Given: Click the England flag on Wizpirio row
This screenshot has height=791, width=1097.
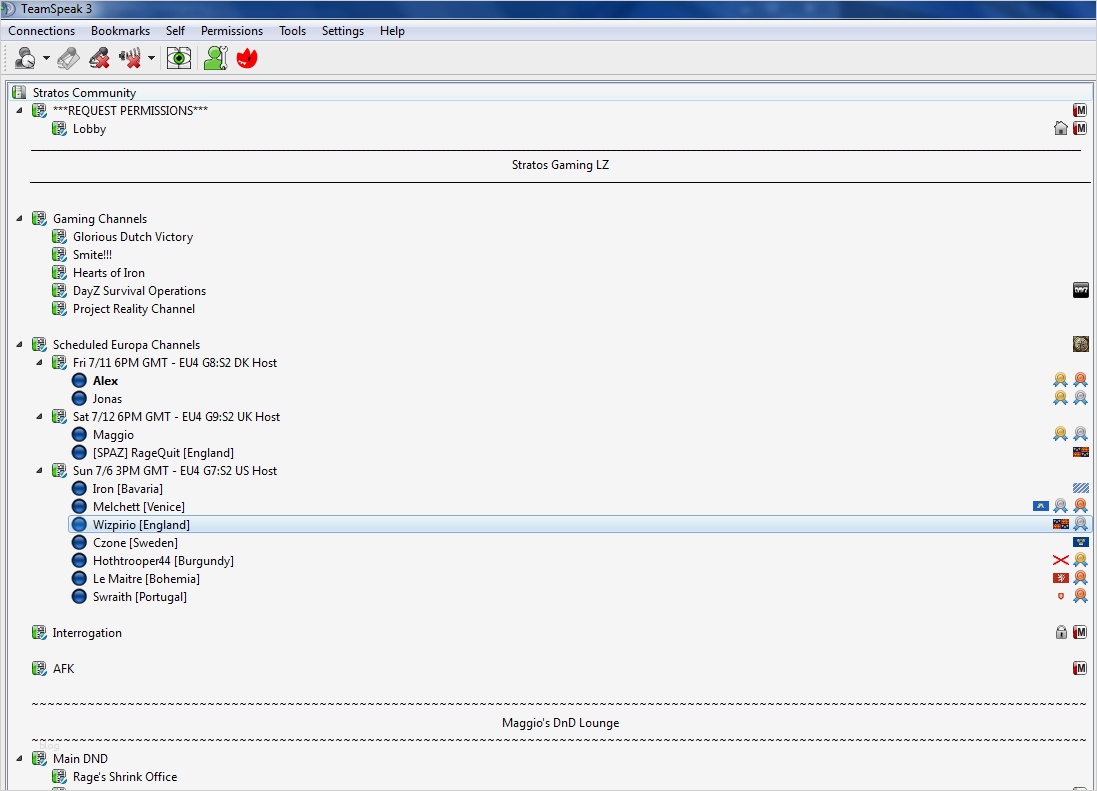Looking at the screenshot, I should tap(1061, 524).
